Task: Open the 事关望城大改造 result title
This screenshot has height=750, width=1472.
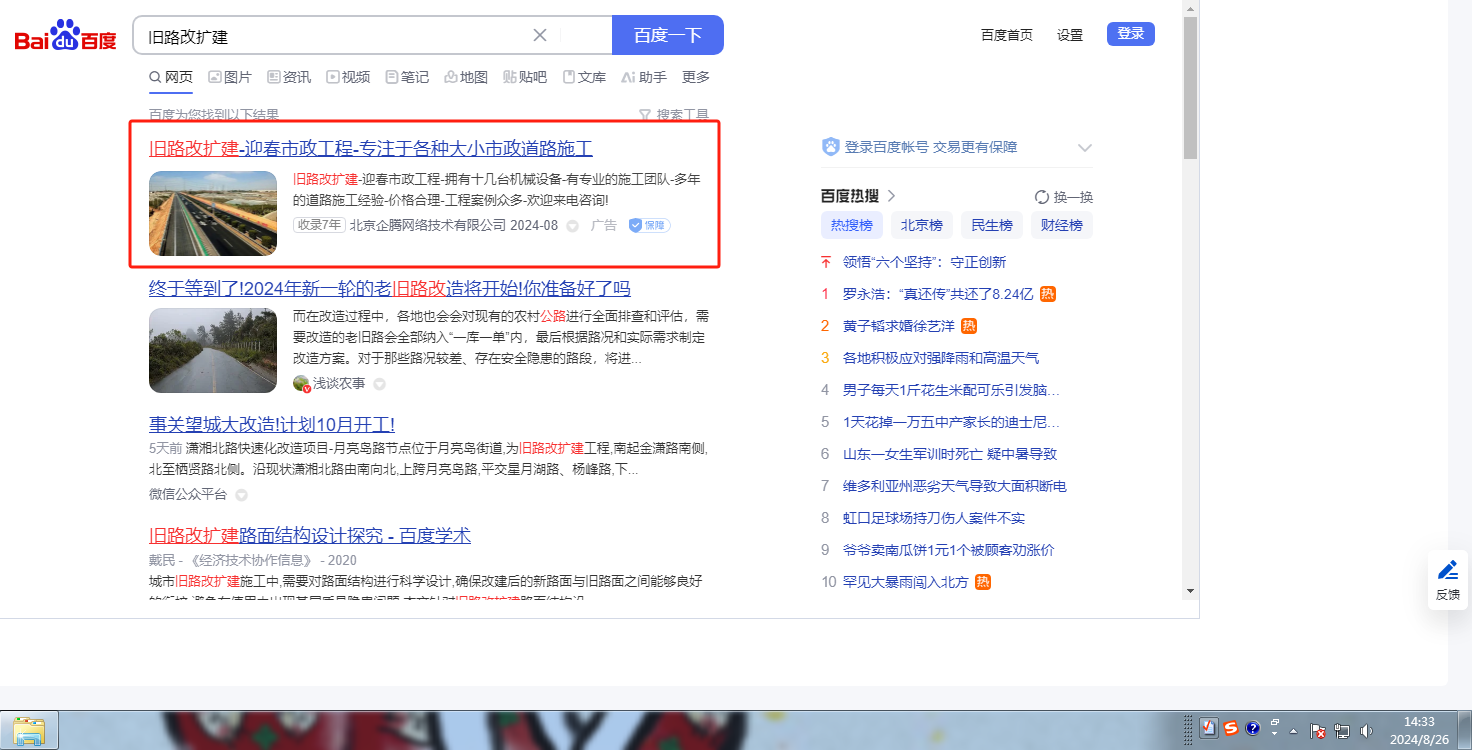Action: point(272,424)
